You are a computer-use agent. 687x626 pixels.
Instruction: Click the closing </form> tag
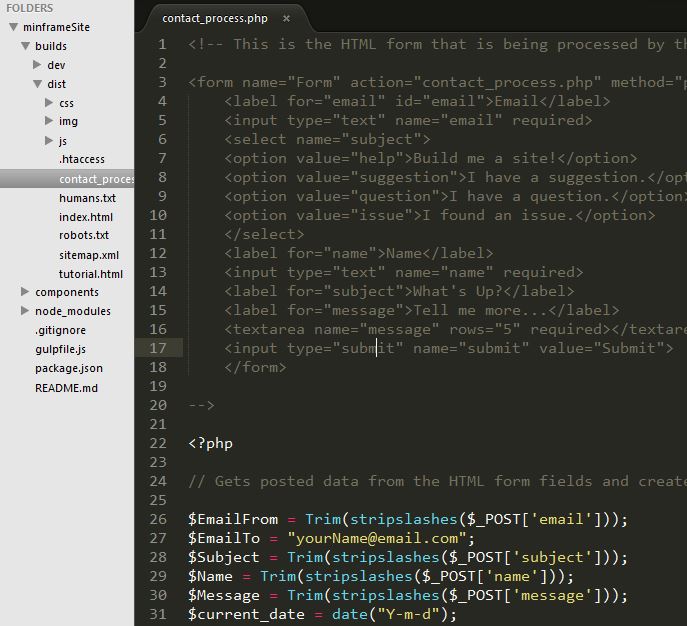(255, 367)
